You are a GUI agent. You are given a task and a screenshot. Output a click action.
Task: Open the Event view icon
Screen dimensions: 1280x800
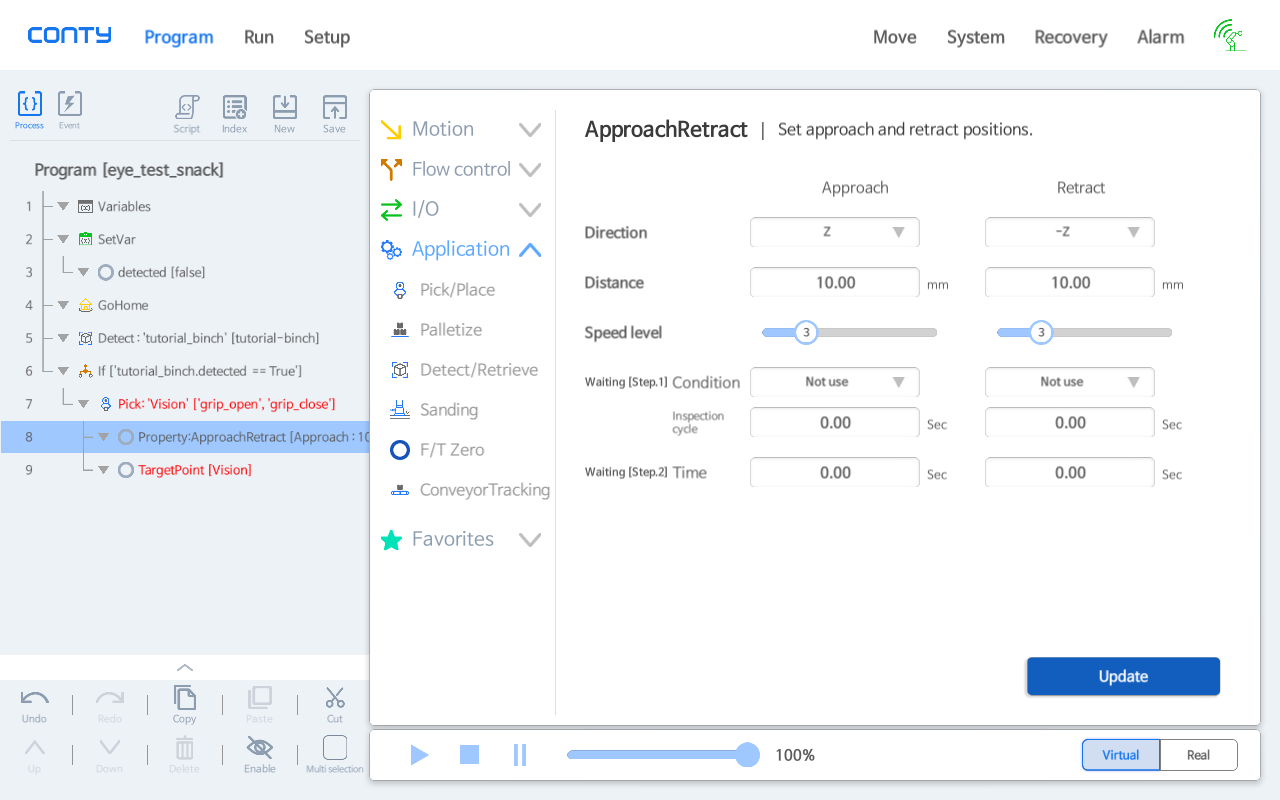pyautogui.click(x=69, y=109)
